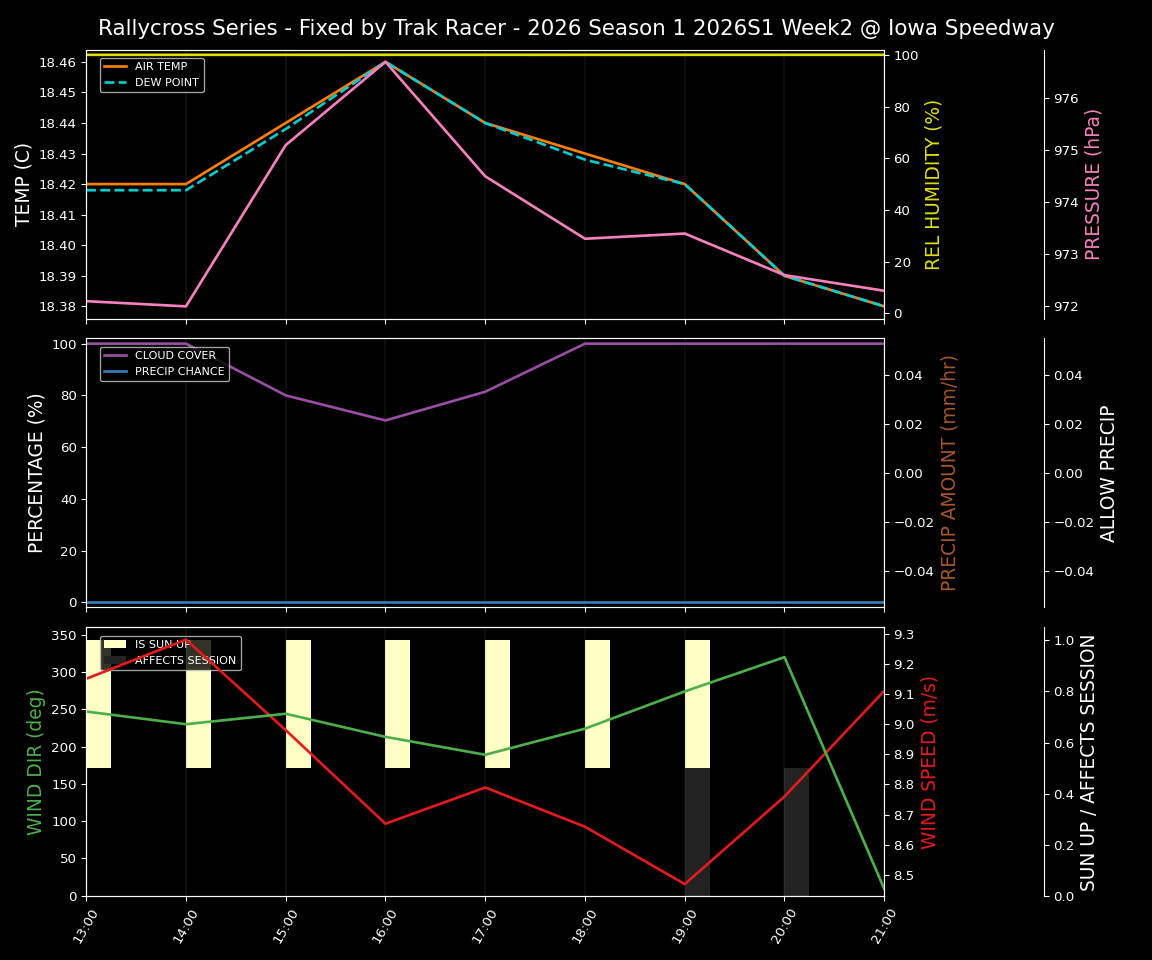Select the green WIND DIR line peak near 20:00

pyautogui.click(x=783, y=657)
